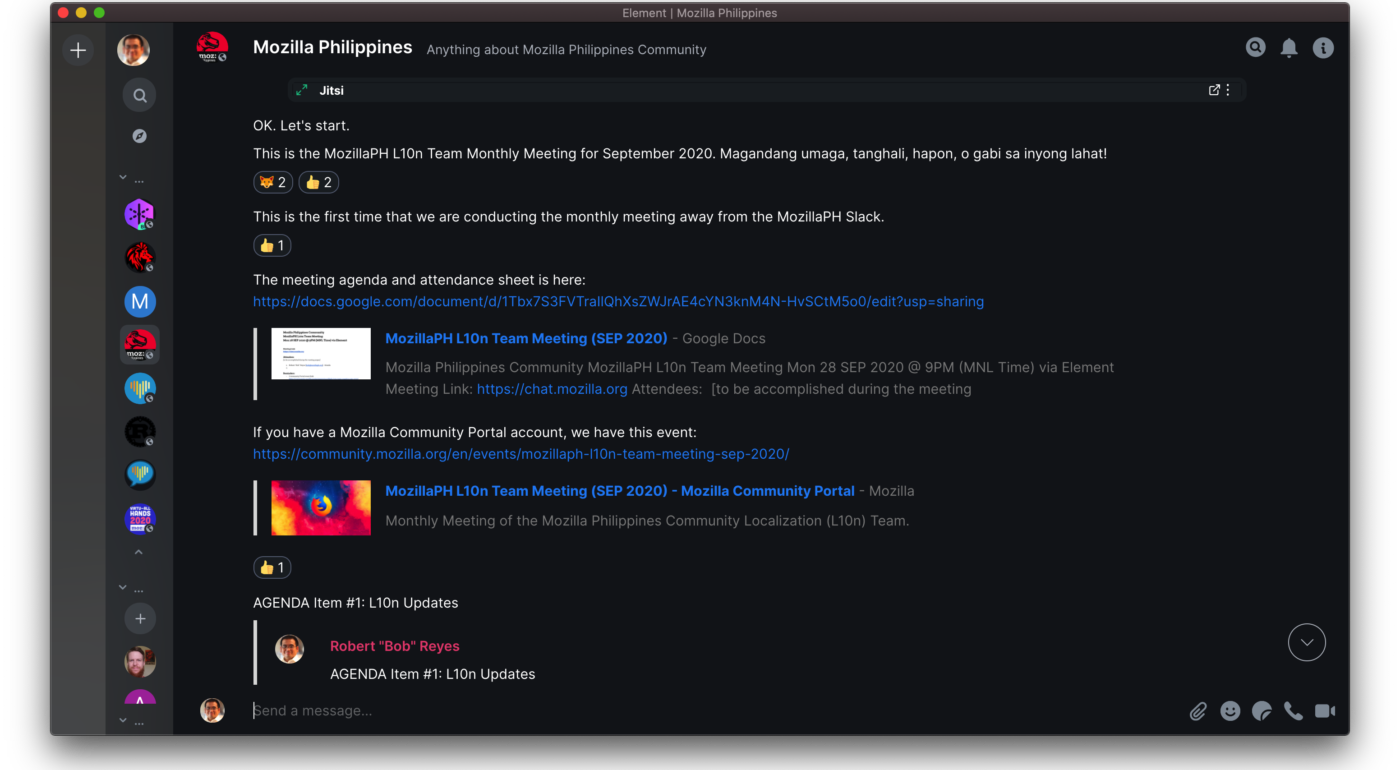1400x770 pixels.
Task: Start a video call with camera icon
Action: point(1325,711)
